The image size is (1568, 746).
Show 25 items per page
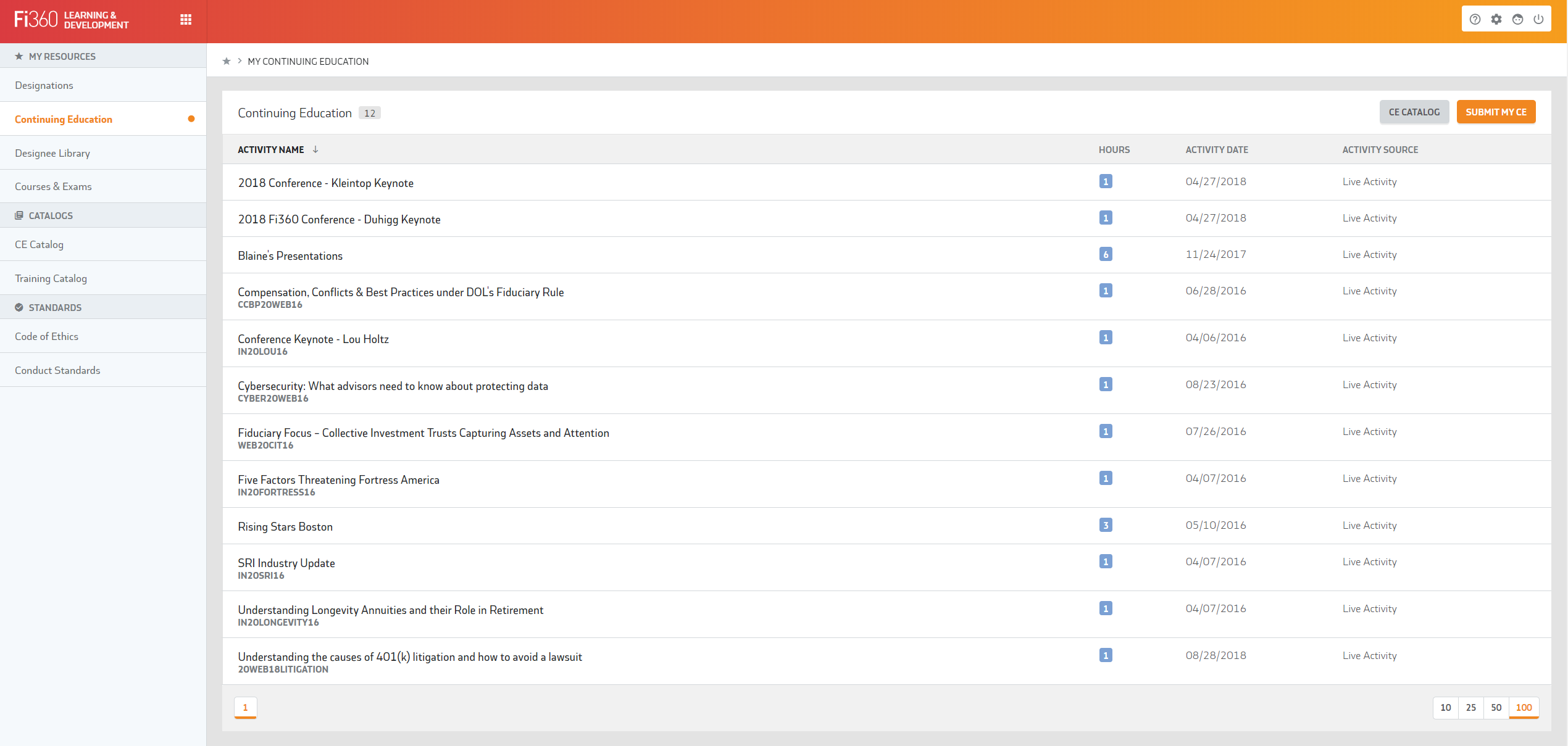coord(1470,707)
